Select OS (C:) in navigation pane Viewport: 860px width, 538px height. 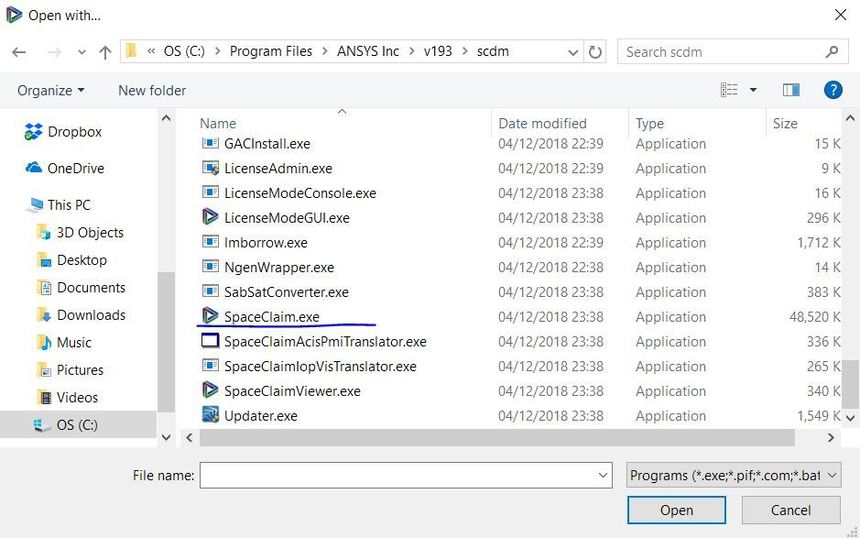(x=77, y=424)
